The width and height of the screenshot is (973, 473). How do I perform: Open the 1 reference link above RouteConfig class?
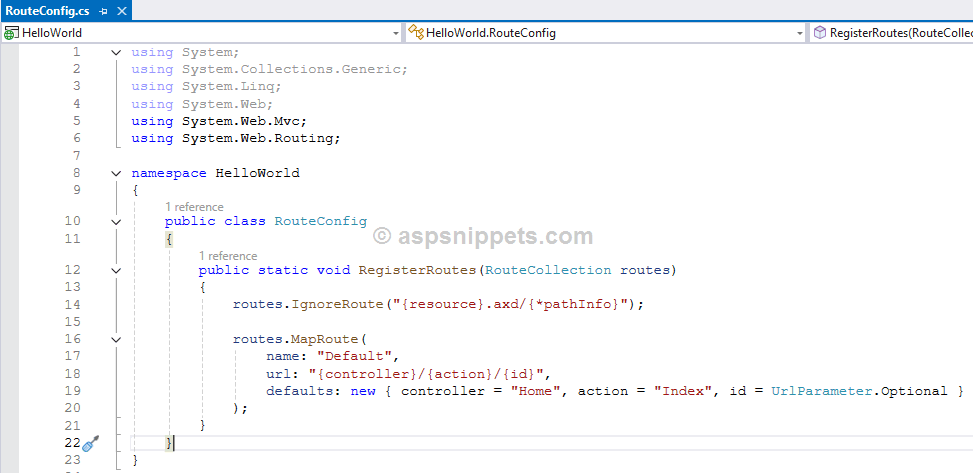pos(194,207)
